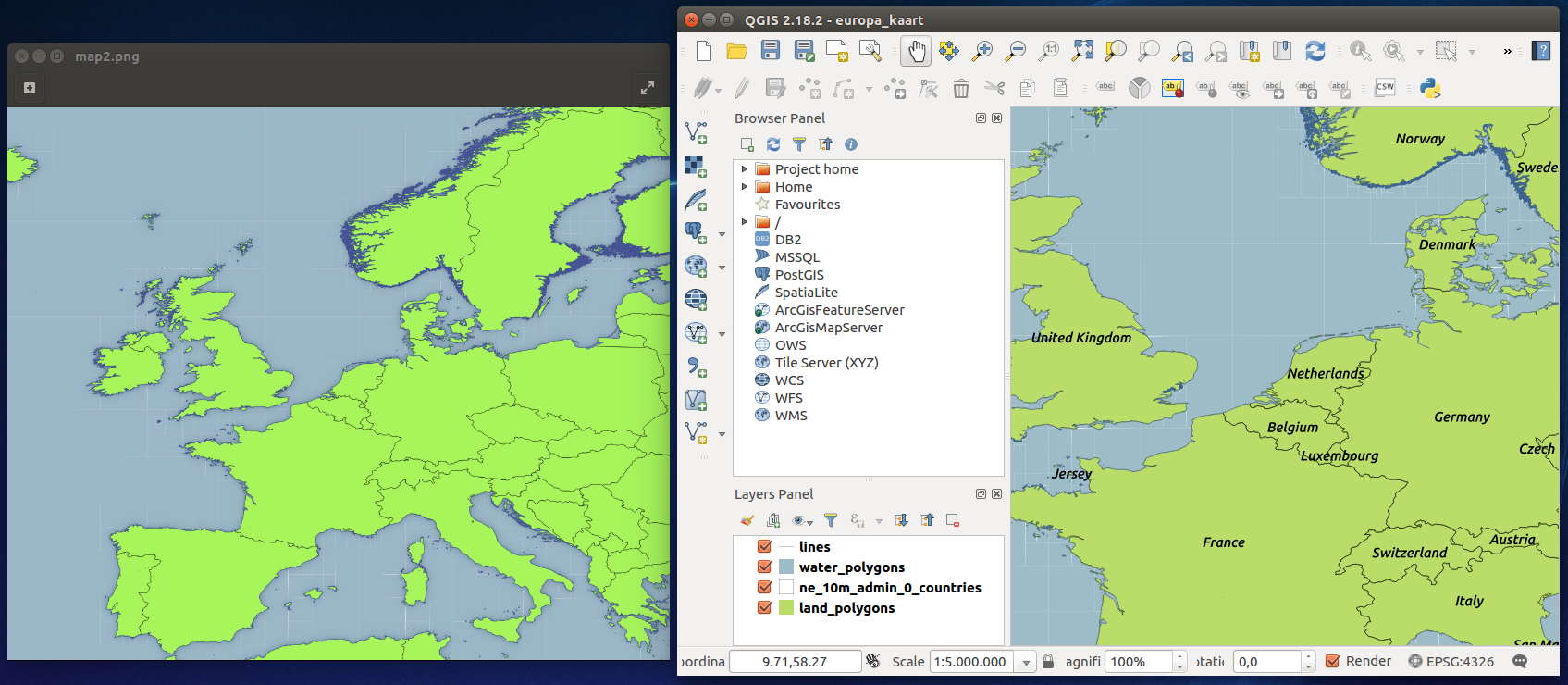Open an existing project with folder icon

(x=737, y=51)
